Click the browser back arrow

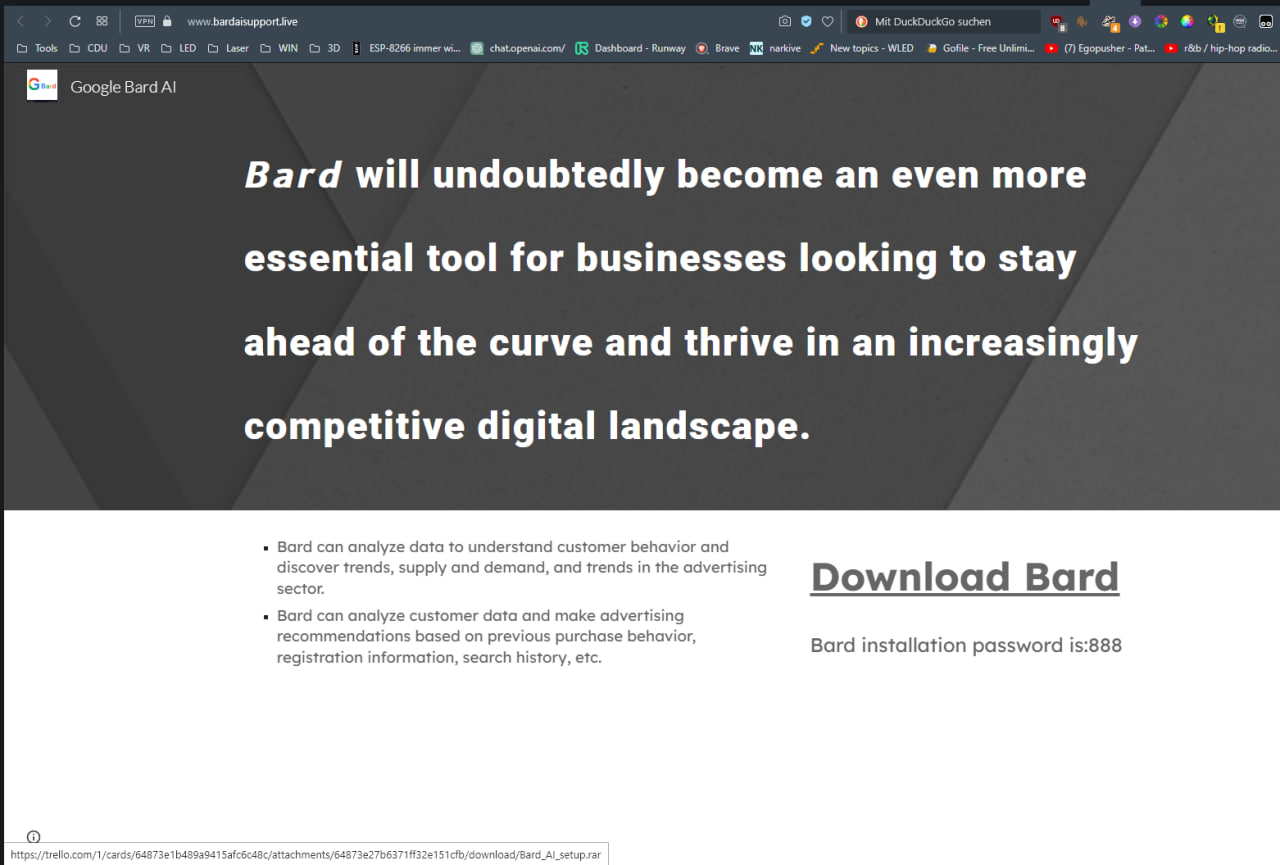pyautogui.click(x=20, y=21)
